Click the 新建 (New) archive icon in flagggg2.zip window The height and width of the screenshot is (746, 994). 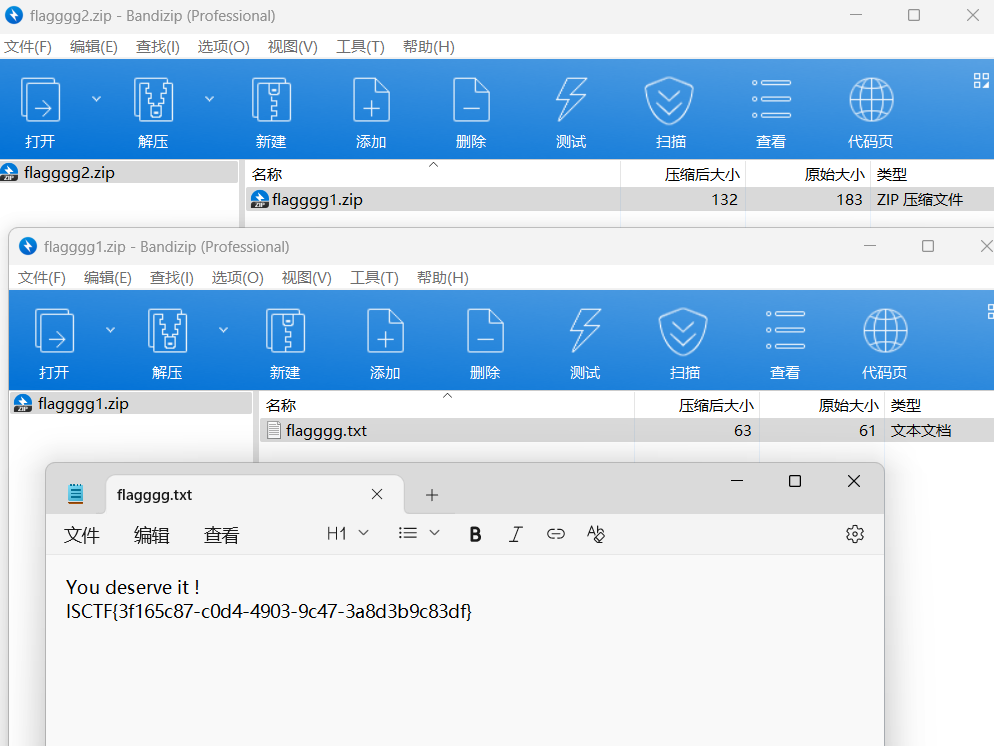[x=271, y=100]
